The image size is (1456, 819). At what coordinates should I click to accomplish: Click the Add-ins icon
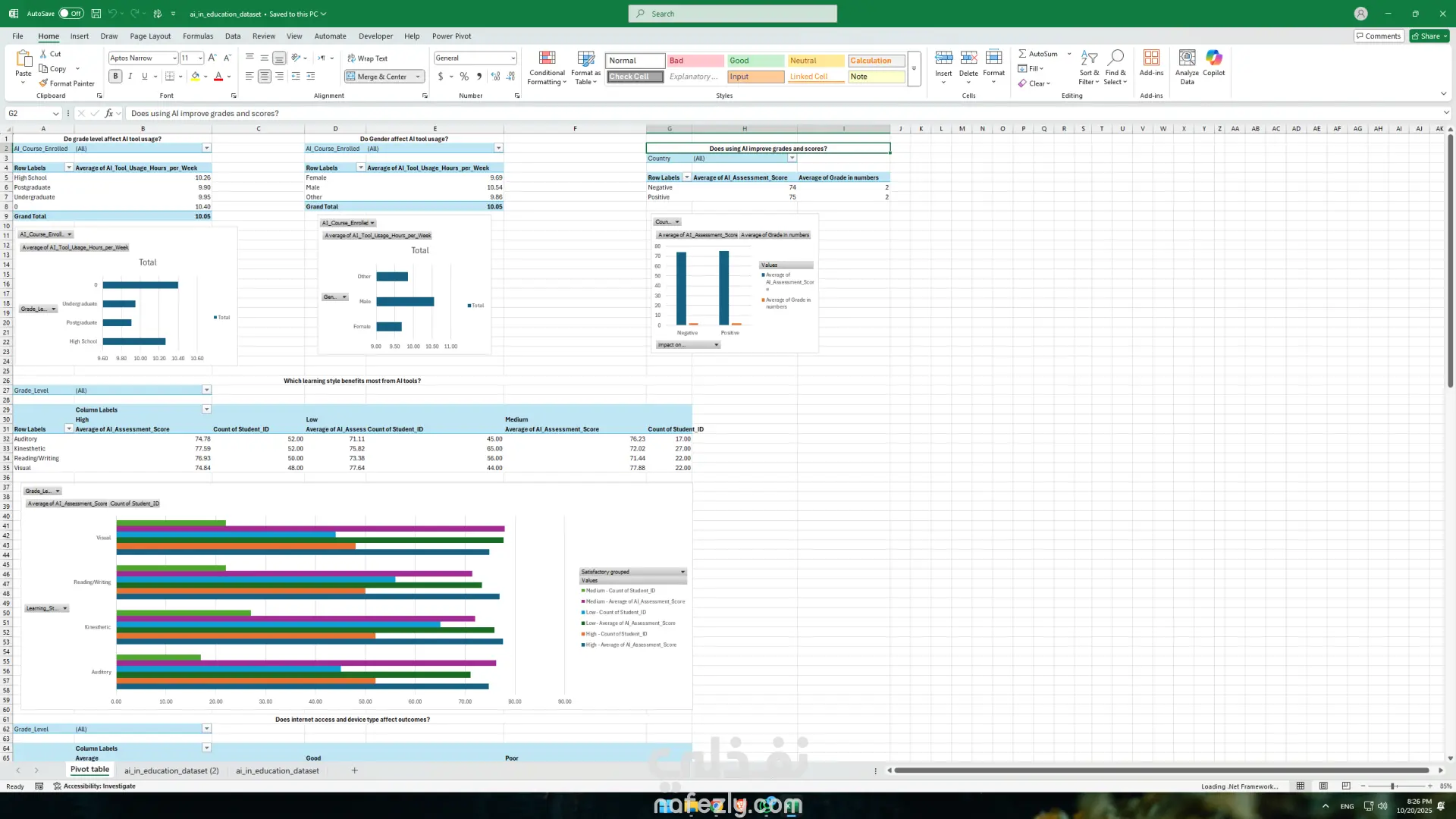coord(1150,64)
